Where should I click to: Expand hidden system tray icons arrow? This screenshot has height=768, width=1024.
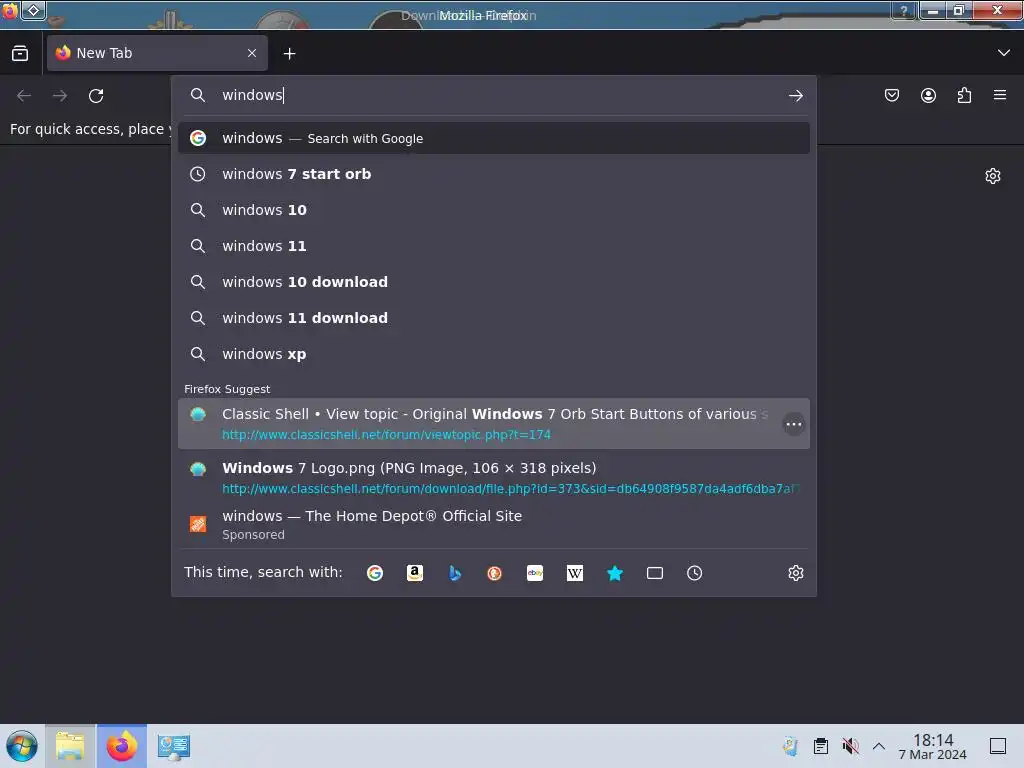[879, 746]
